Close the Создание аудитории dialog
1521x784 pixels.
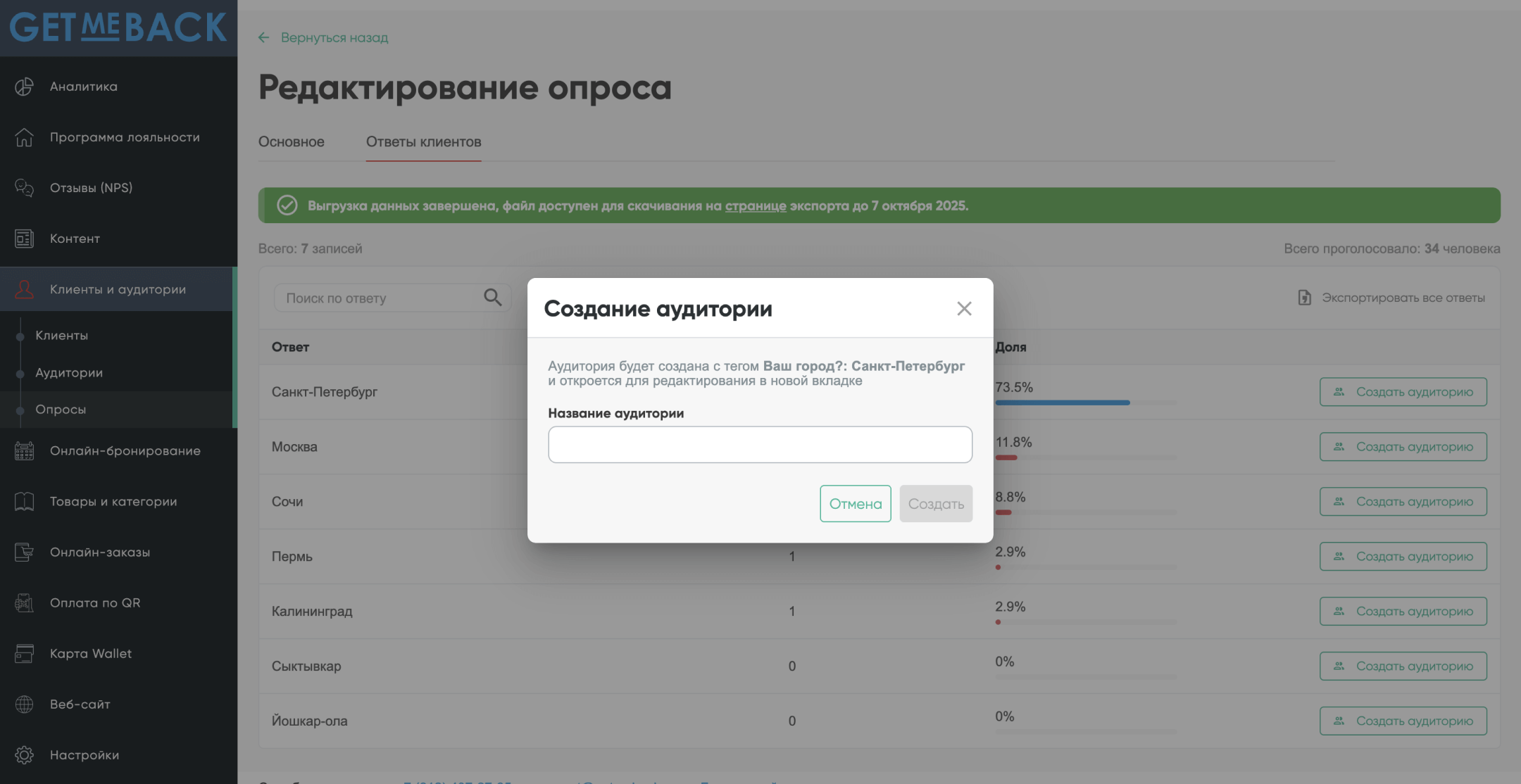tap(964, 308)
